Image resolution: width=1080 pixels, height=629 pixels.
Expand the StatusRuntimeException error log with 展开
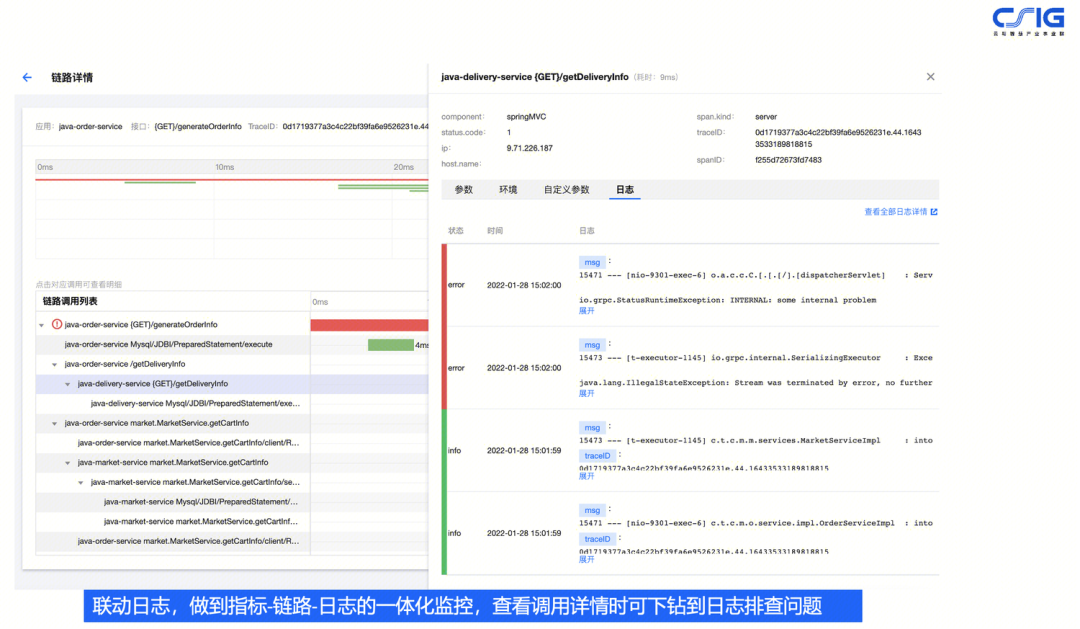click(586, 311)
